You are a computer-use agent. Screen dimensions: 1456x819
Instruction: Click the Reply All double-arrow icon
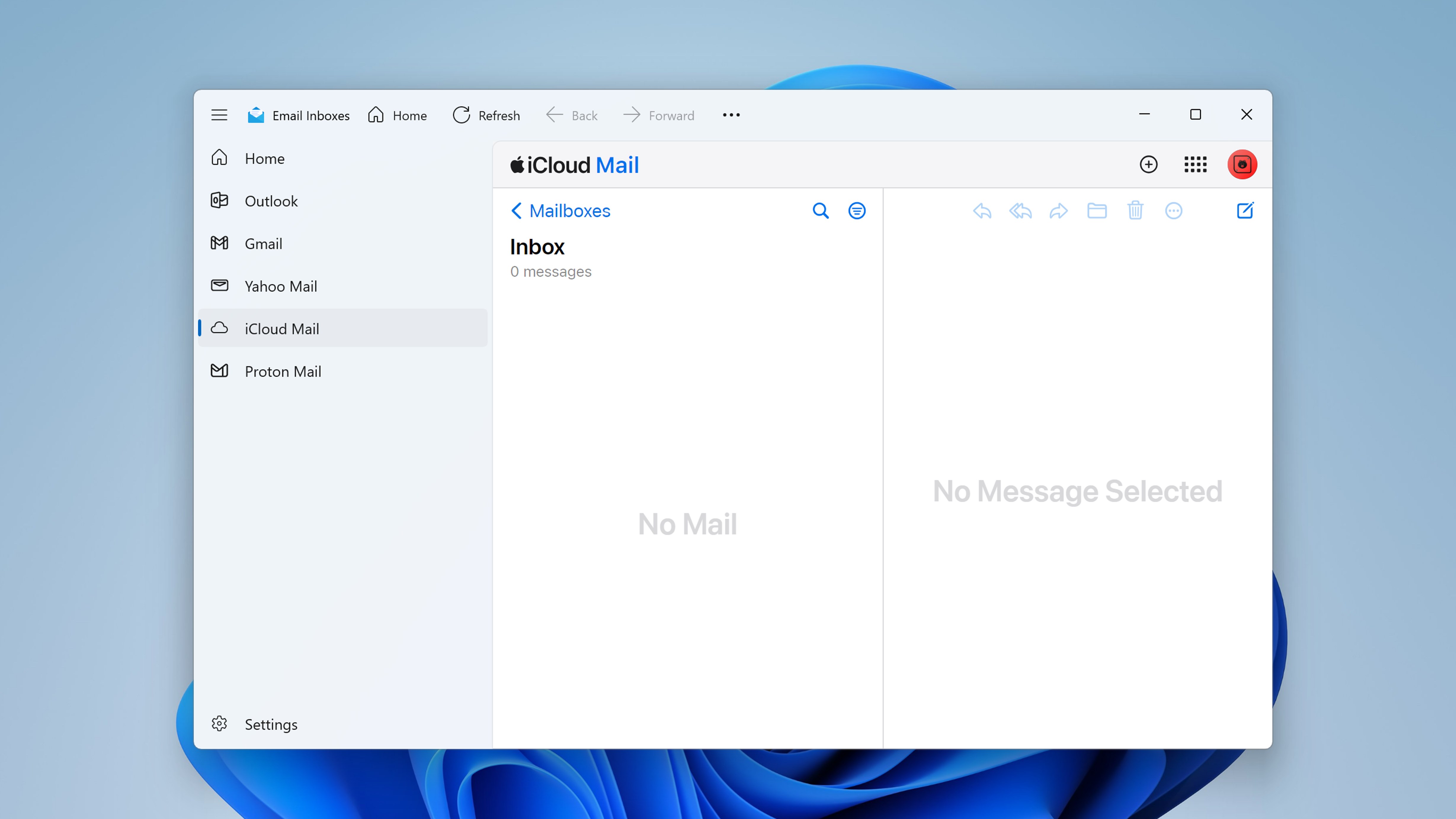pos(1020,211)
